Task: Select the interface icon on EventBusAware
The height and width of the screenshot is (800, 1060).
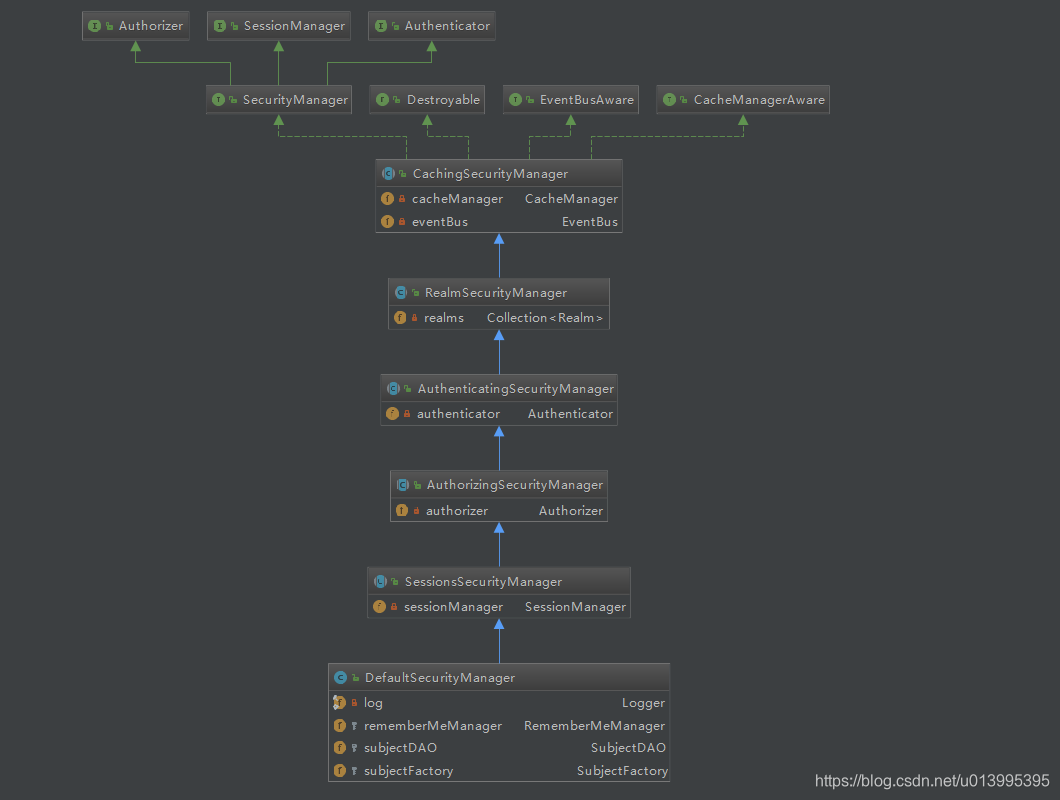Action: tap(515, 99)
